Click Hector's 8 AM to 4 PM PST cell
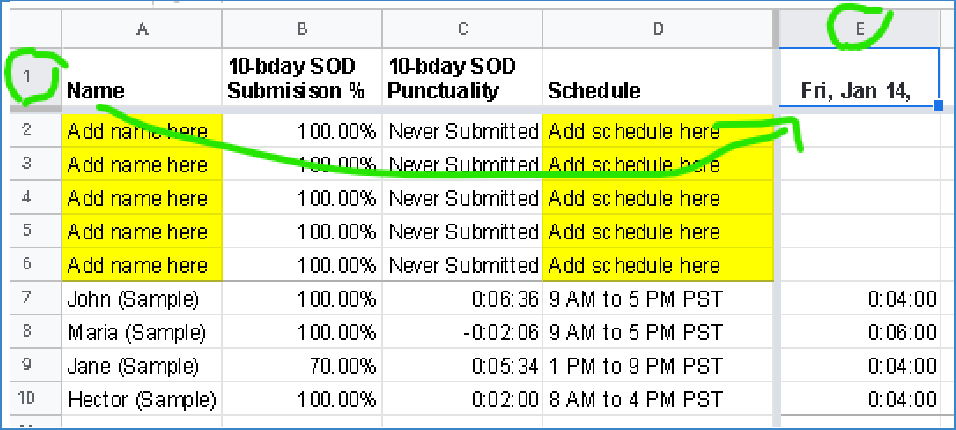This screenshot has height=430, width=956. tap(657, 399)
